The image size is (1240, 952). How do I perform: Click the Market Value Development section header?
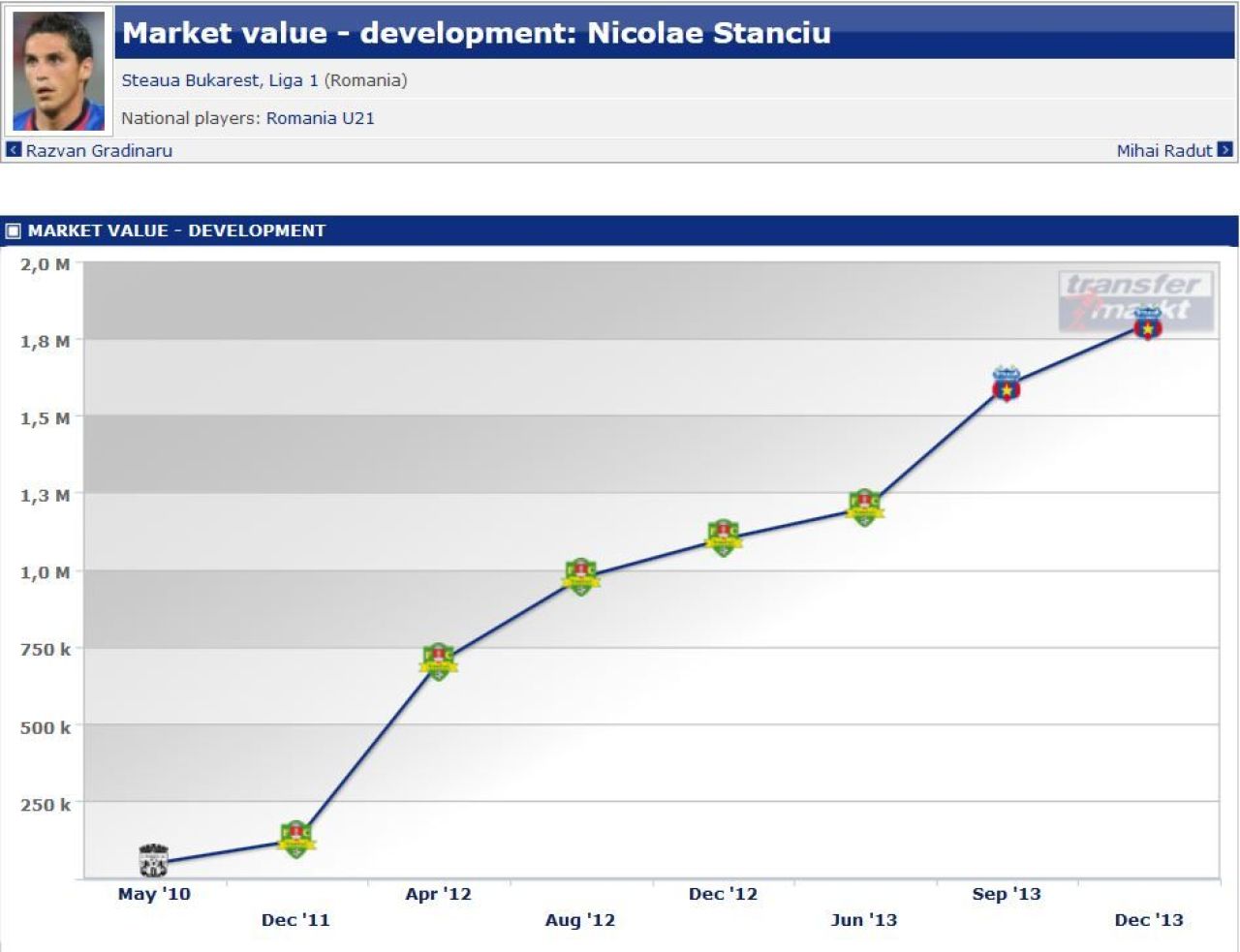(x=176, y=230)
